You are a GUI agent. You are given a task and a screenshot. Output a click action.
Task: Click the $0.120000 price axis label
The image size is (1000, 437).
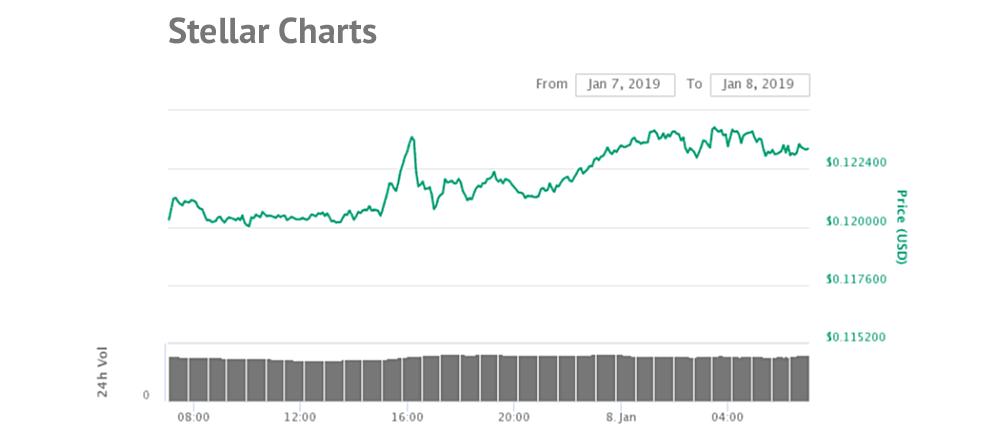tap(854, 221)
